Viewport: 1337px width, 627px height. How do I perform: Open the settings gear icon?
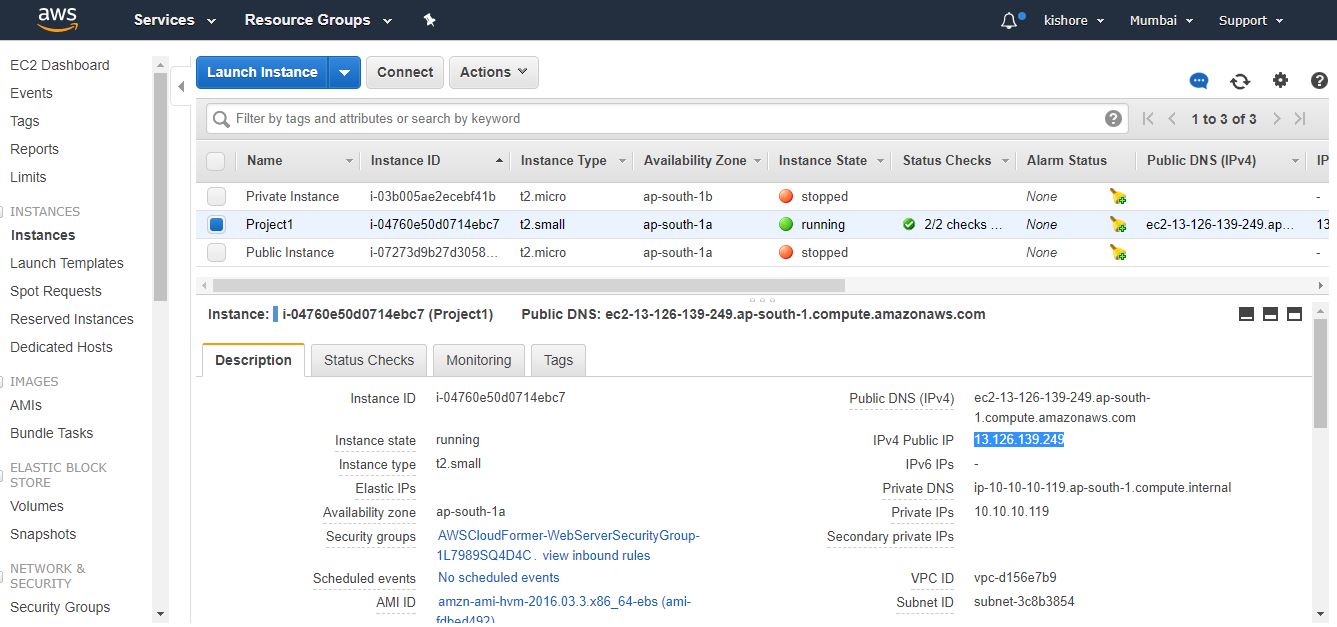pyautogui.click(x=1280, y=81)
